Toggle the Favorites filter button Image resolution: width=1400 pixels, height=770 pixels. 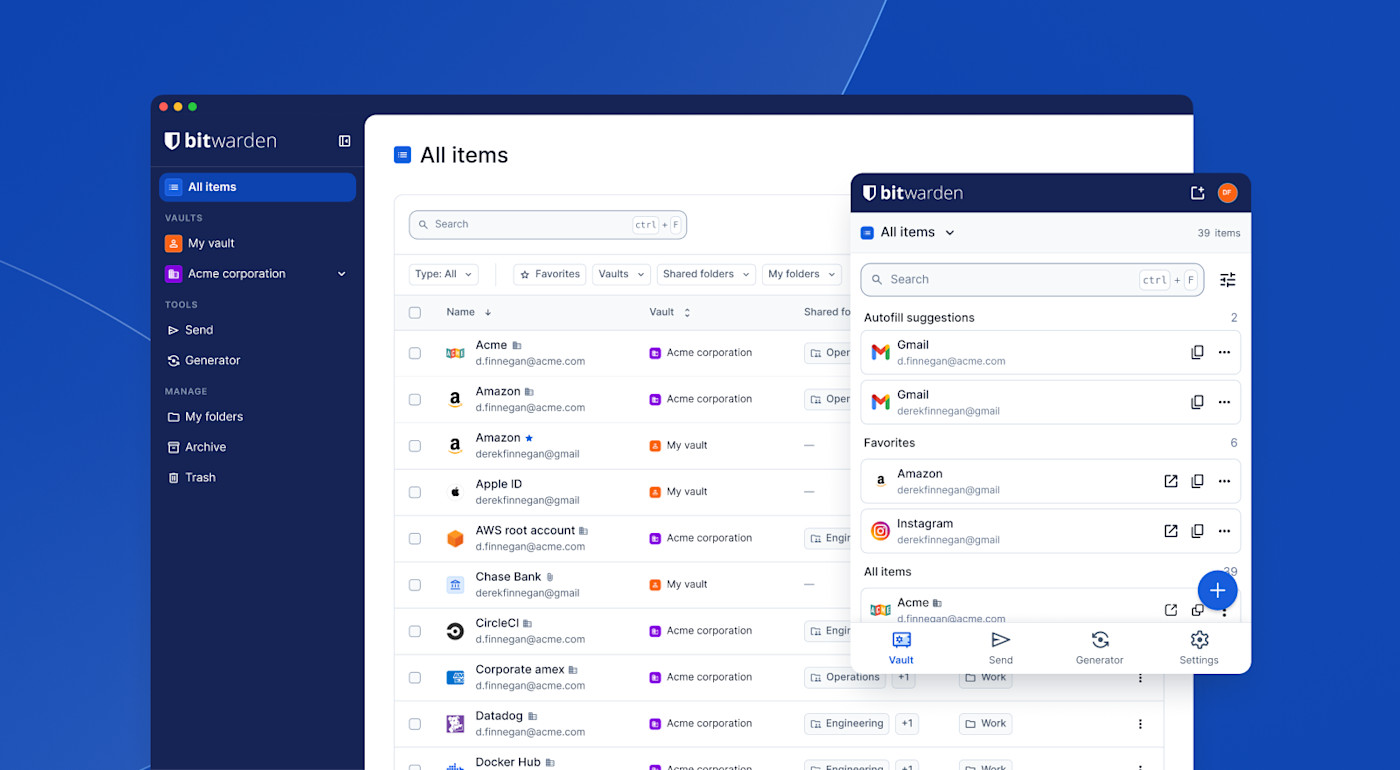tap(550, 274)
